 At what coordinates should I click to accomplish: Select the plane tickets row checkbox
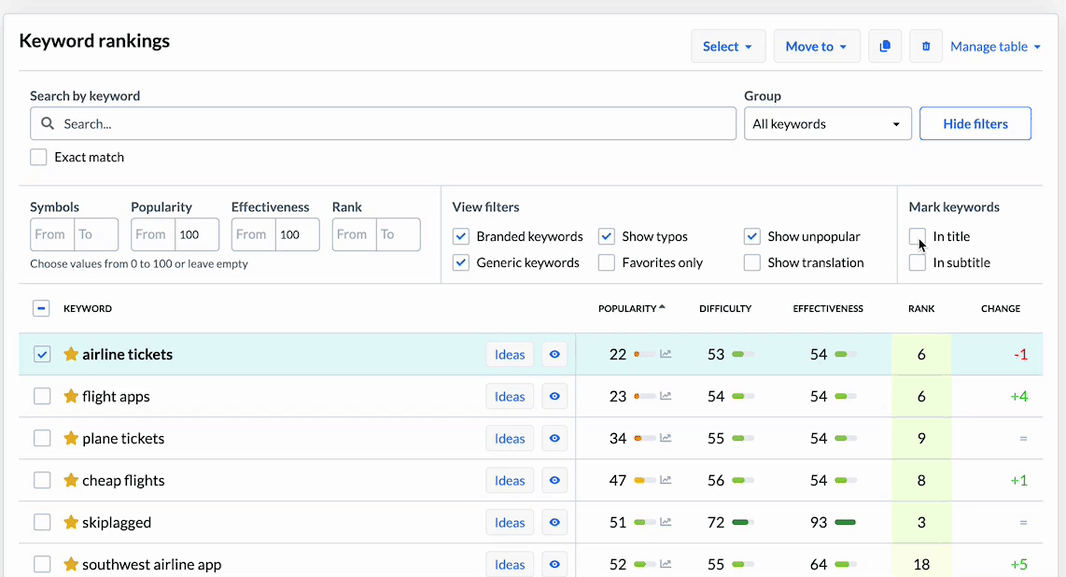pyautogui.click(x=42, y=438)
